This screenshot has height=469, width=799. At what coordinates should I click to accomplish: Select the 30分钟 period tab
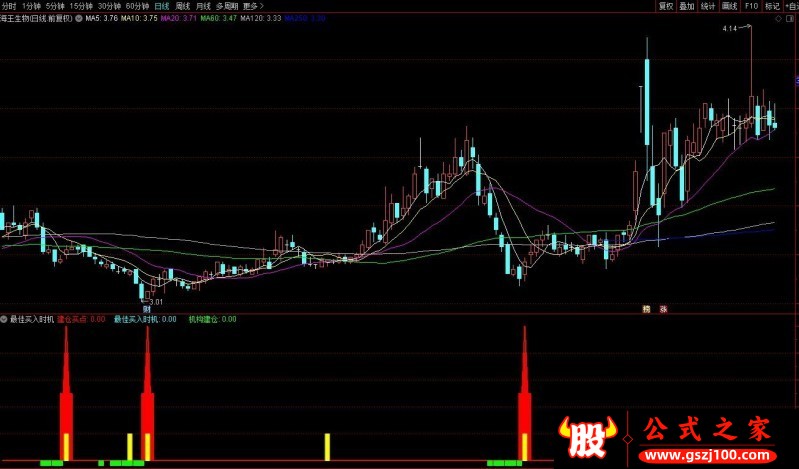coord(109,6)
